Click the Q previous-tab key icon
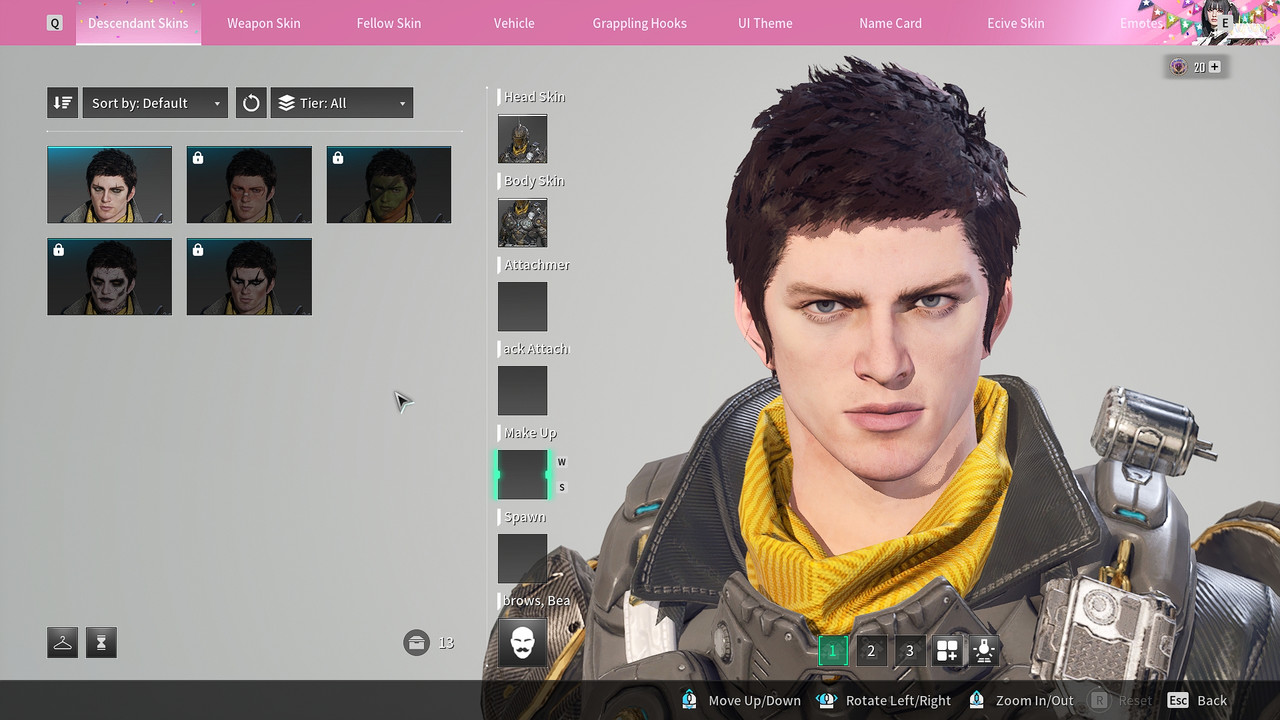 click(55, 23)
